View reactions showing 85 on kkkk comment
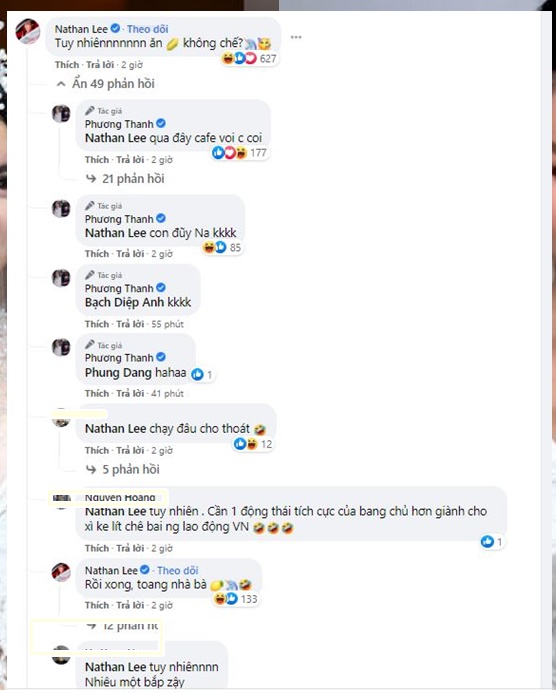The image size is (556, 693). (x=222, y=248)
